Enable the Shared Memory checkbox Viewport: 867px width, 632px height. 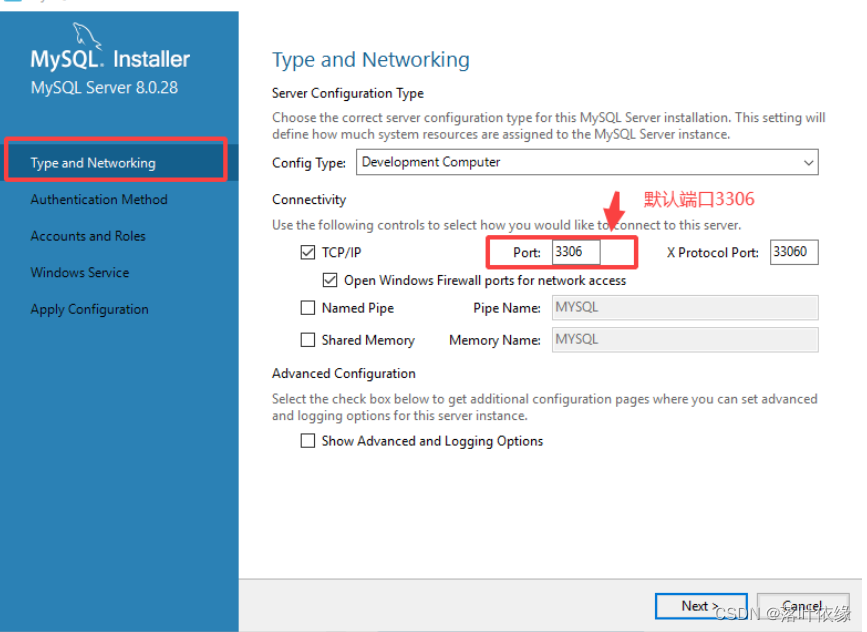308,339
